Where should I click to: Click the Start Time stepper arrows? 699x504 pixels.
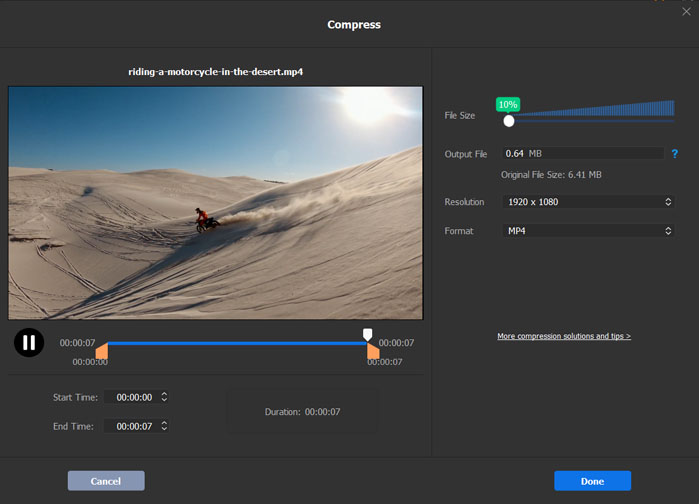pyautogui.click(x=164, y=397)
